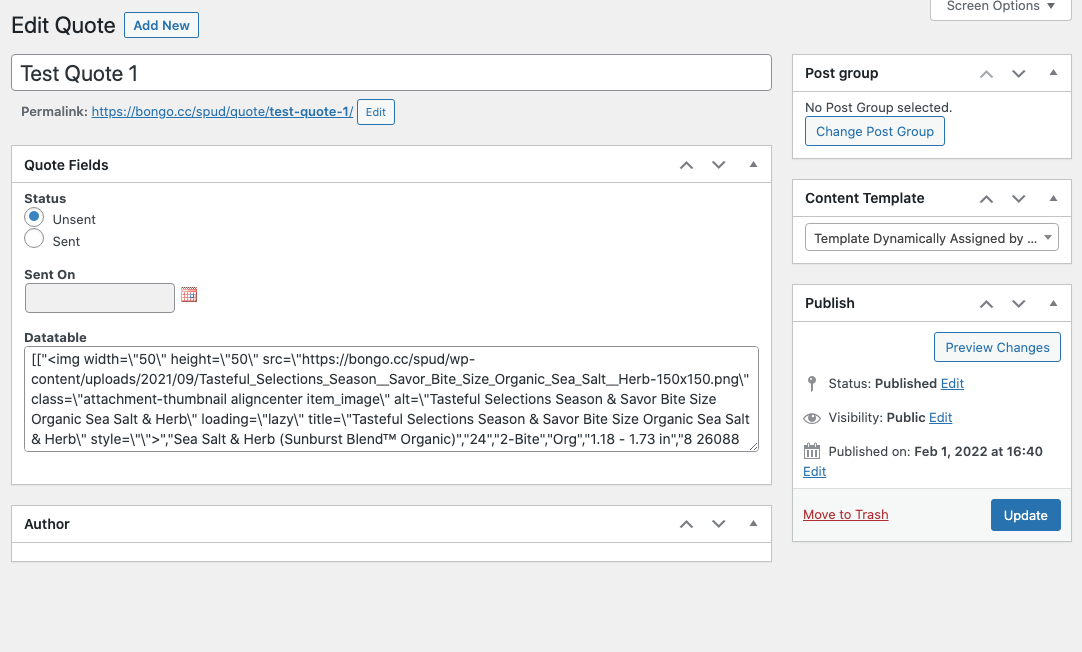Viewport: 1082px width, 652px height.
Task: Click the Edit Quote page heading
Action: point(63,26)
